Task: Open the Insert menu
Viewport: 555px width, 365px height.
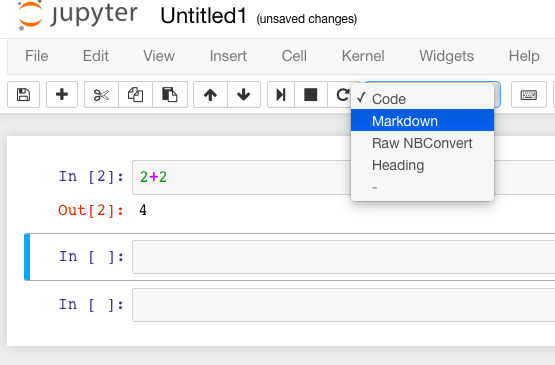Action: [x=228, y=56]
